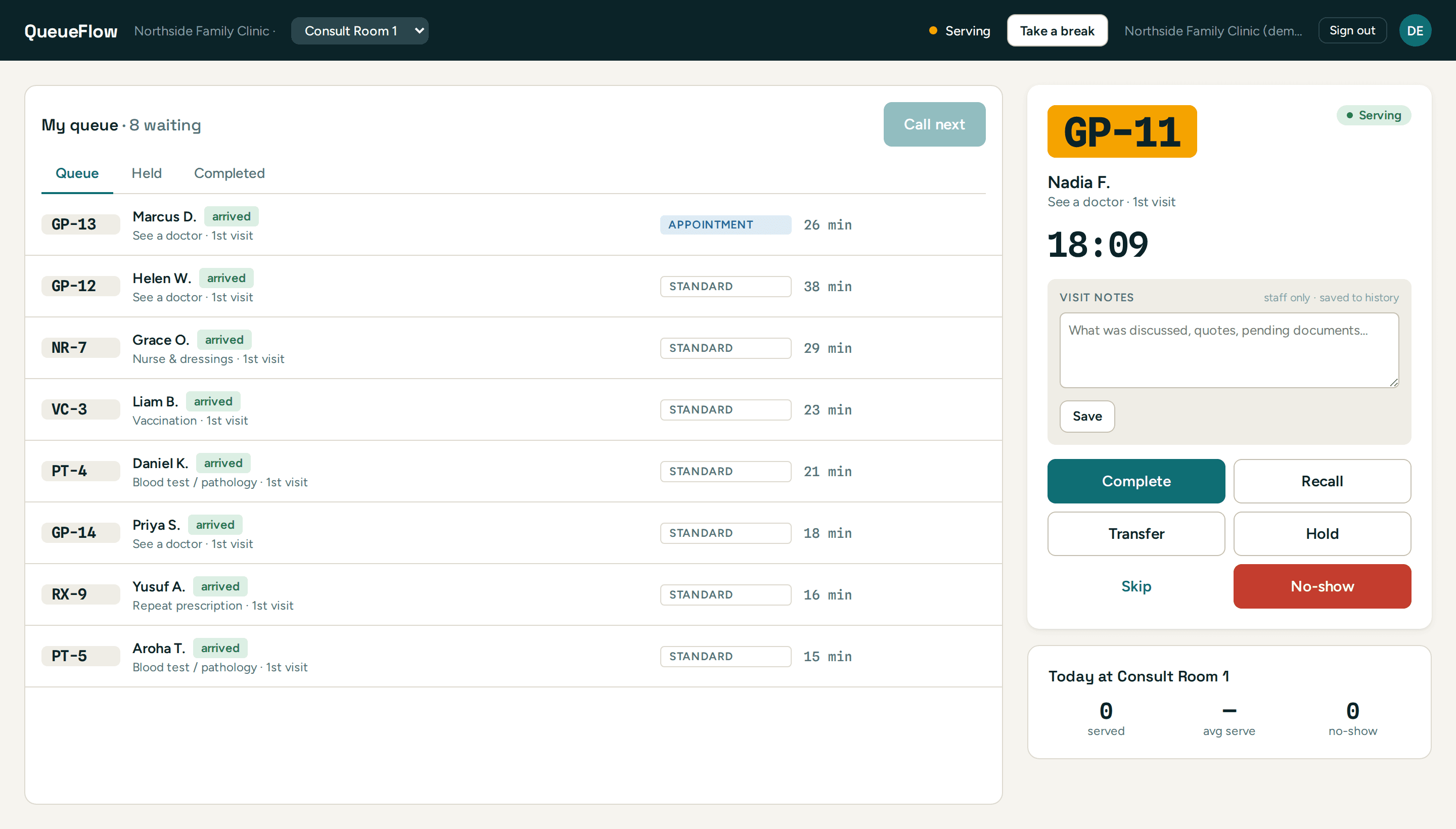Click Aroha T.'s arrived status badge
Image resolution: width=1456 pixels, height=829 pixels.
[x=220, y=648]
